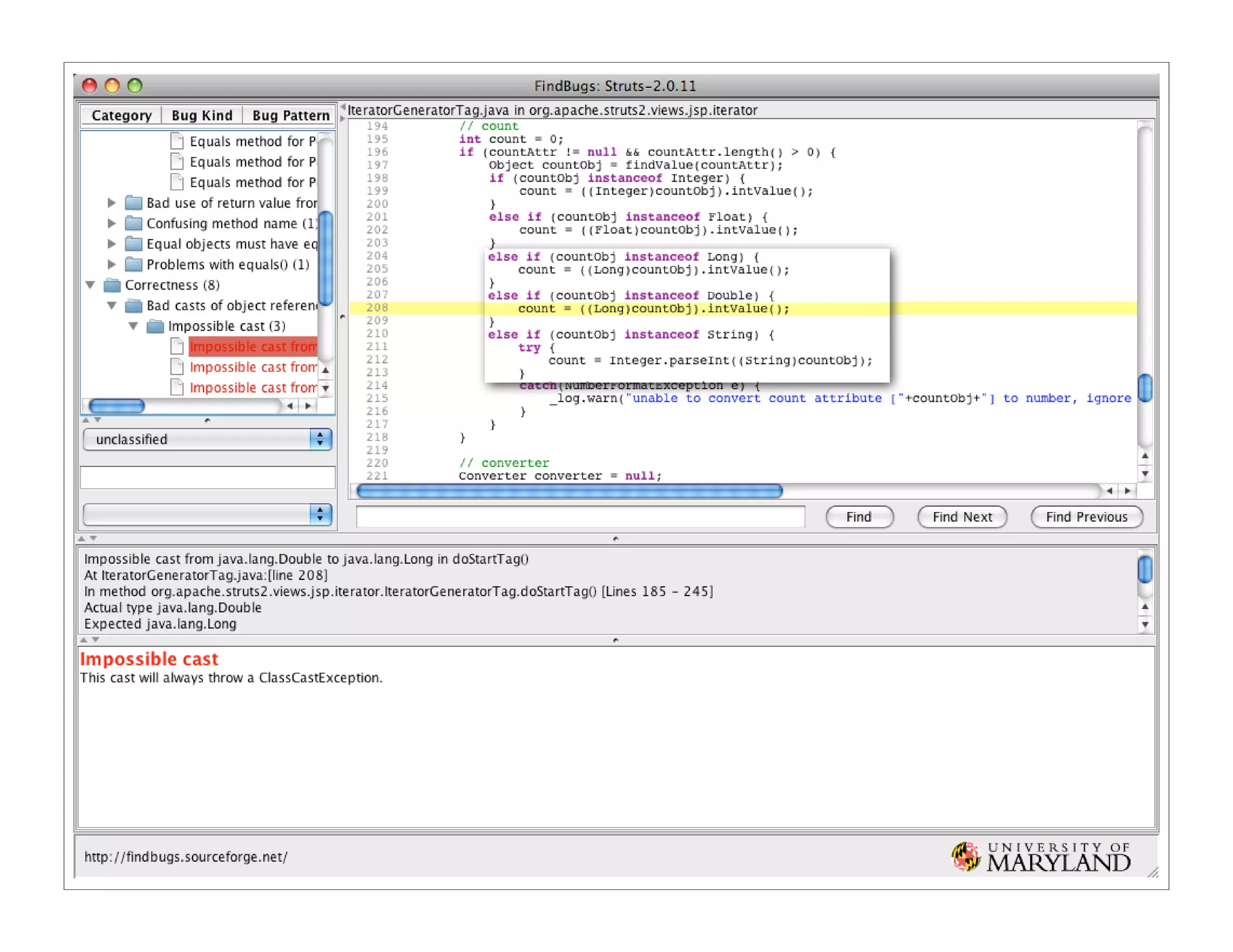1233x952 pixels.
Task: Click the University of Maryland logo
Action: [x=1040, y=856]
